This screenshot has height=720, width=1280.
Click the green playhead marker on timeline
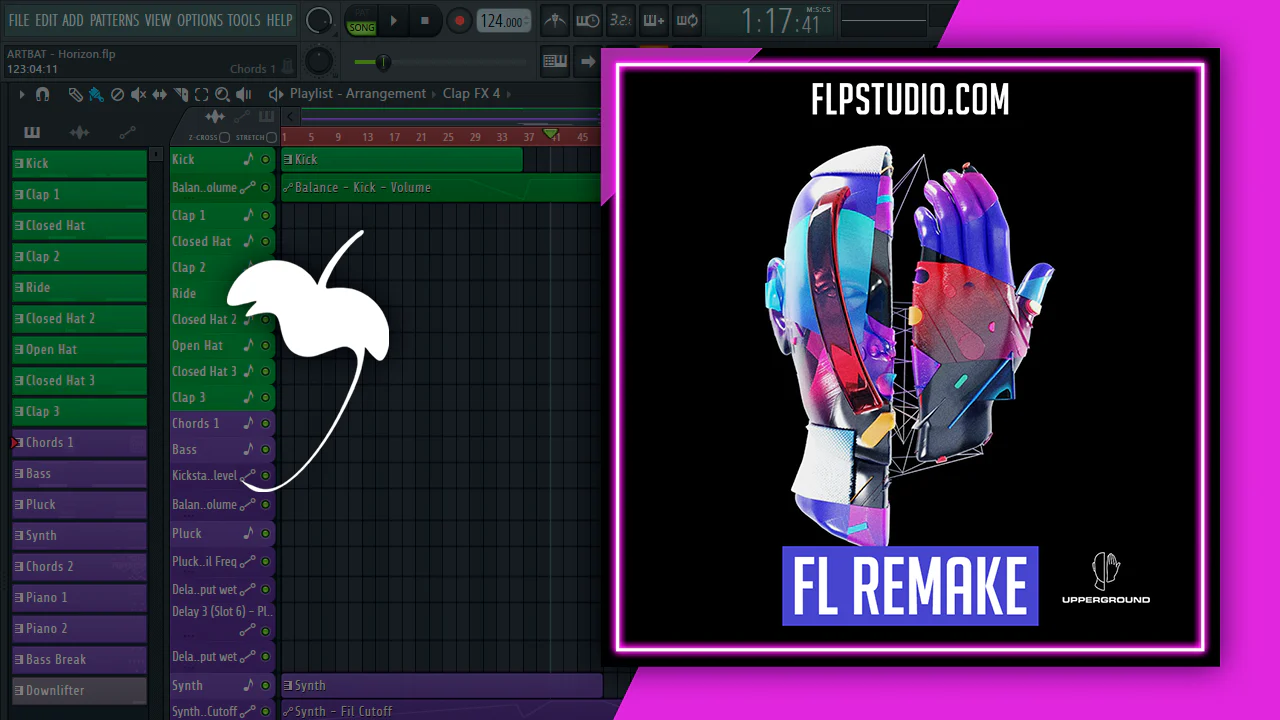[549, 134]
